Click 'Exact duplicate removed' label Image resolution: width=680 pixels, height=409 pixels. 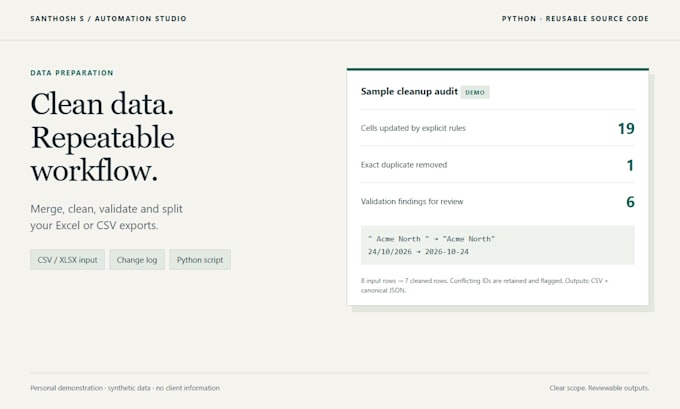pyautogui.click(x=404, y=165)
